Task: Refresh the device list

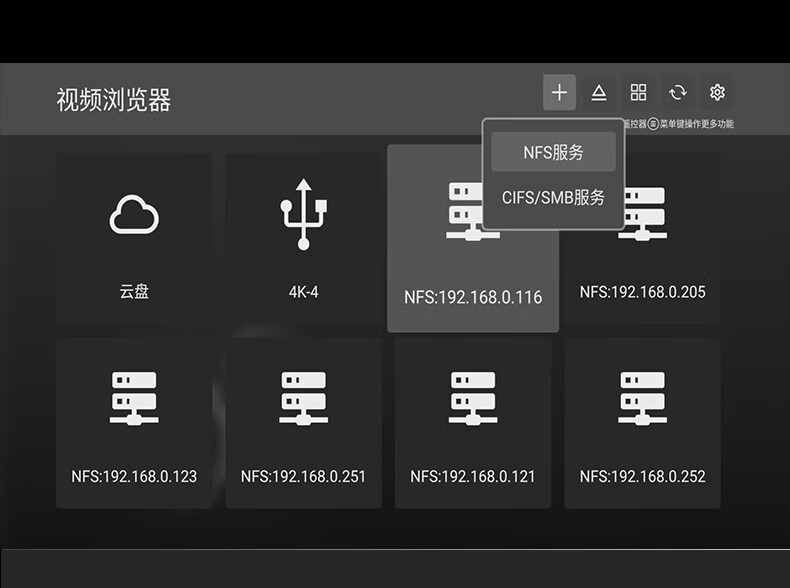Action: [x=678, y=93]
